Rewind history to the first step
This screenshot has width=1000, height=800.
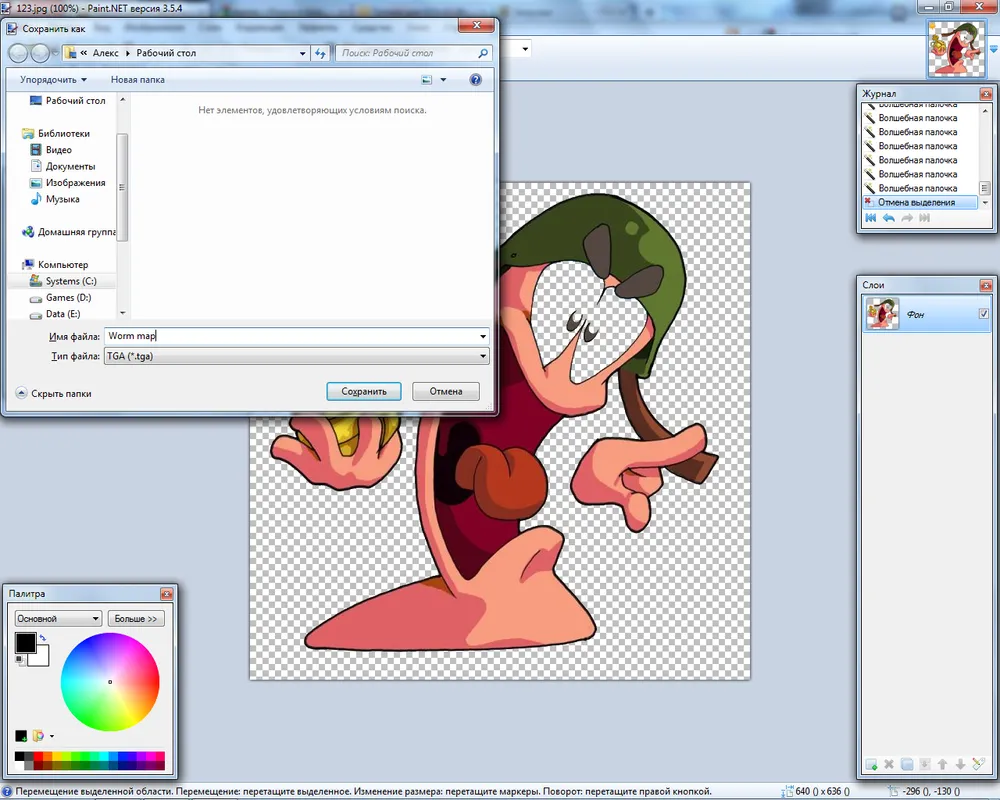(870, 218)
